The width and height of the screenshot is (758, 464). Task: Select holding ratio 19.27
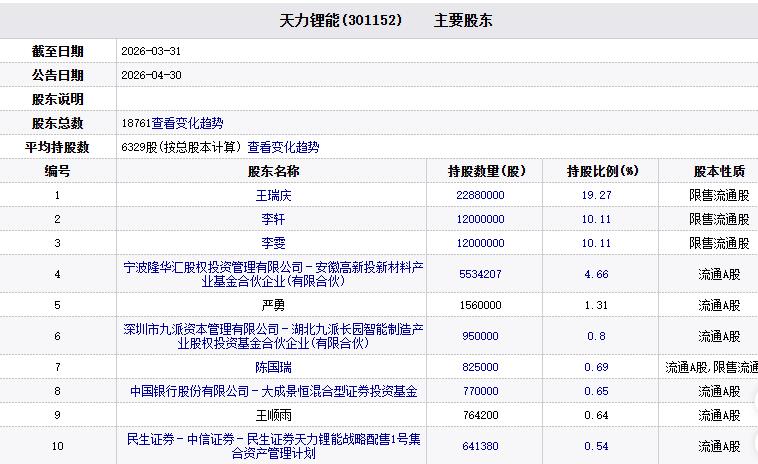(597, 195)
